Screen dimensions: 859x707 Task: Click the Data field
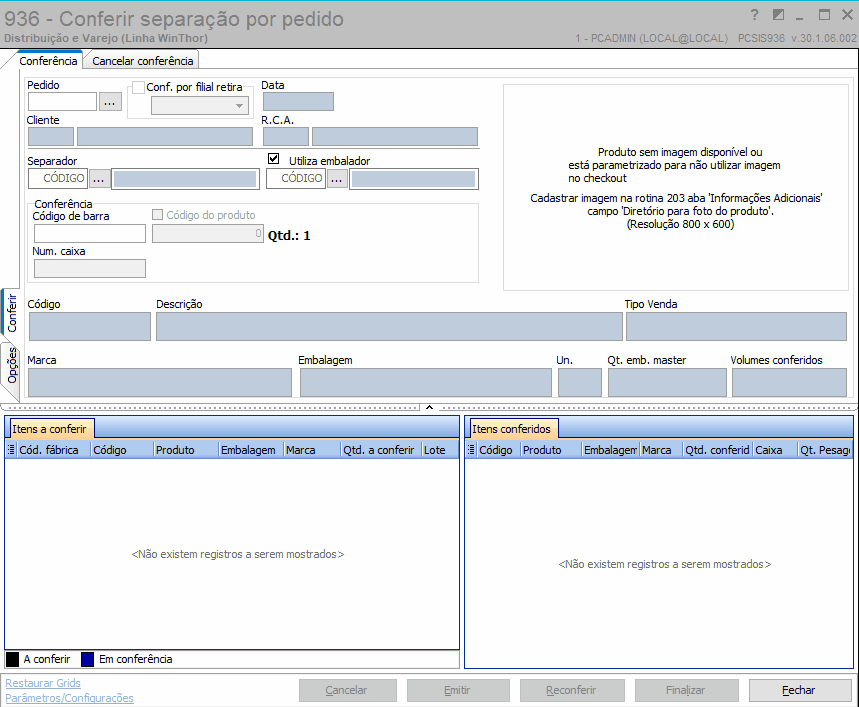298,102
